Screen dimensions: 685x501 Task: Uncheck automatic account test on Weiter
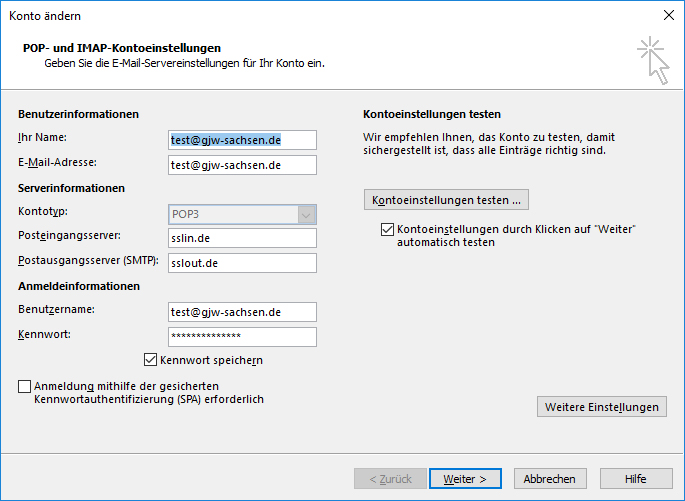[387, 229]
